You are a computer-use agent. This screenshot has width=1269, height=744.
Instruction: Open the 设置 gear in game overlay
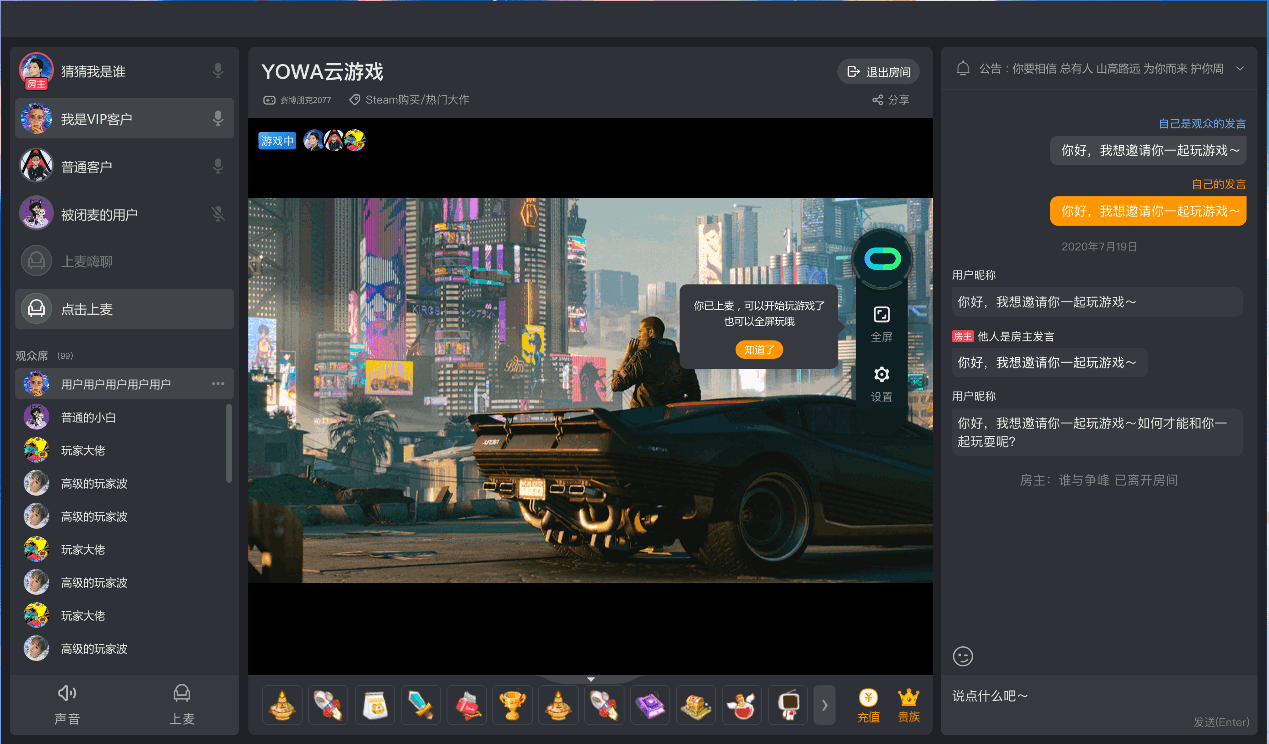(881, 375)
